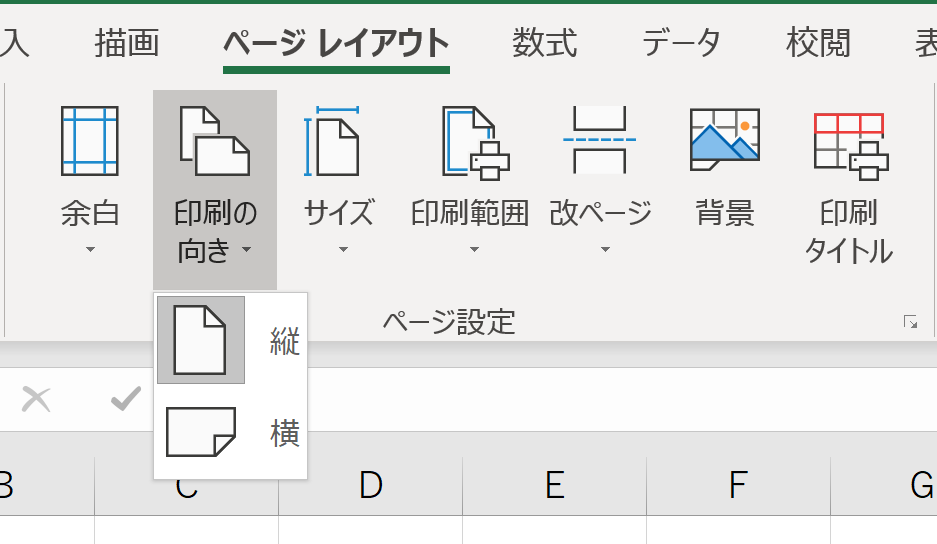Select 横 landscape page icon
937x544 pixels.
pos(201,432)
